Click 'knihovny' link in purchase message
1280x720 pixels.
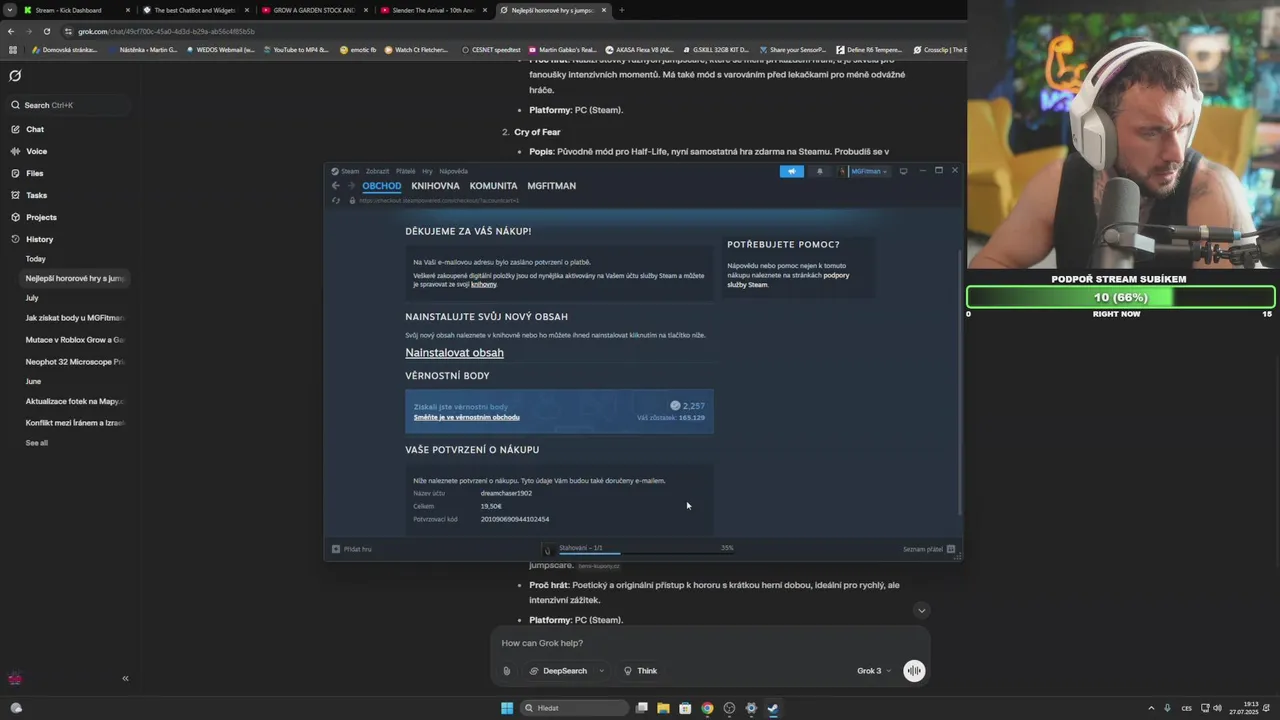coord(484,285)
